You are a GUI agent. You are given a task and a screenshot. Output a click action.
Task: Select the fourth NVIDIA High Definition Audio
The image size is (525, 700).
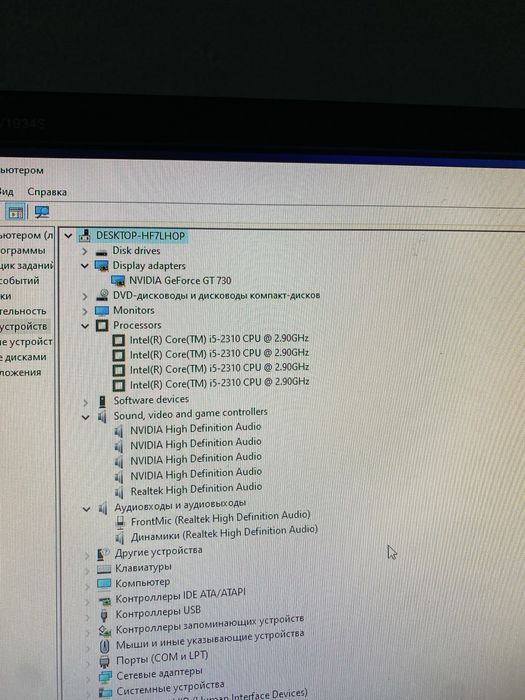click(x=196, y=474)
